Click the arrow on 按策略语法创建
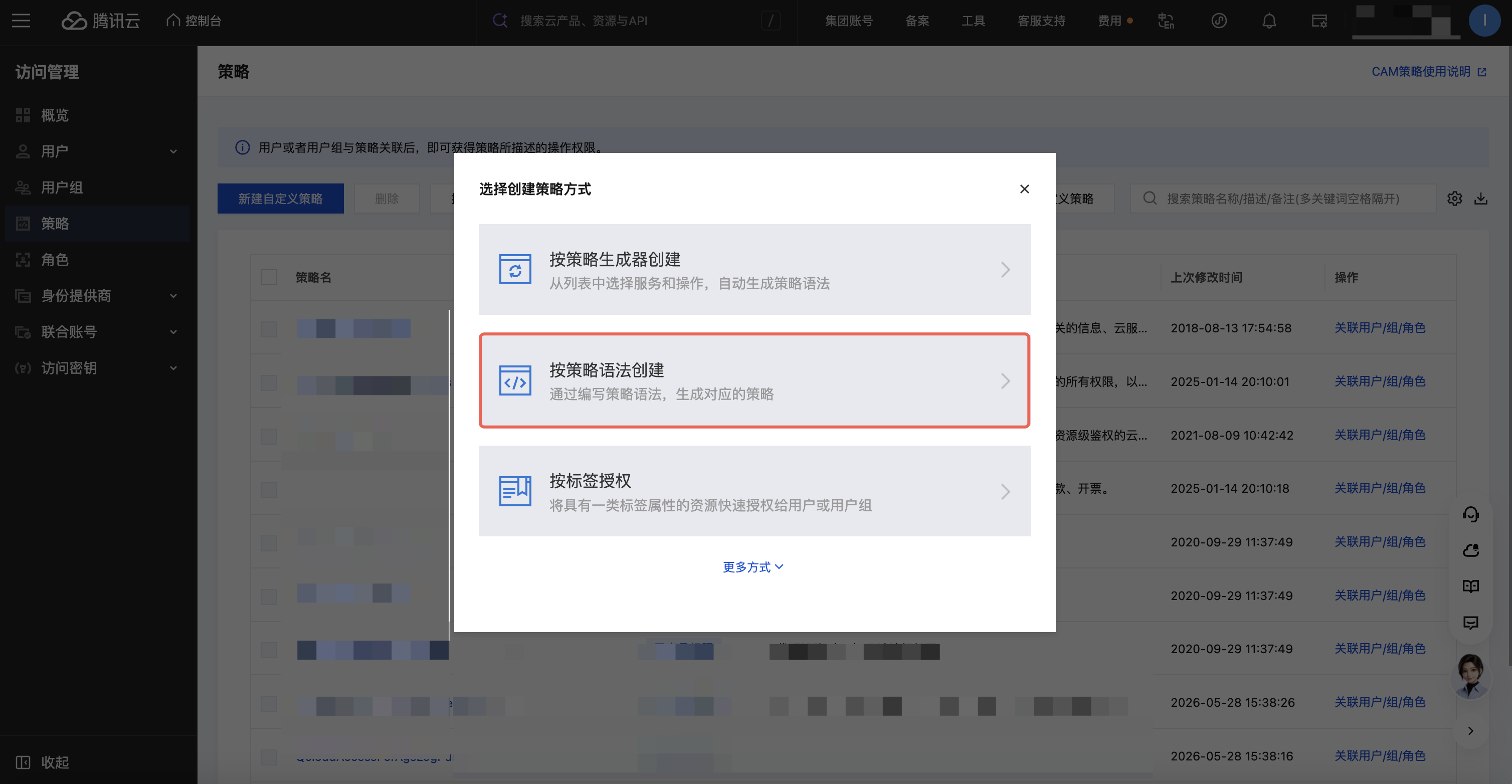 pyautogui.click(x=1006, y=380)
